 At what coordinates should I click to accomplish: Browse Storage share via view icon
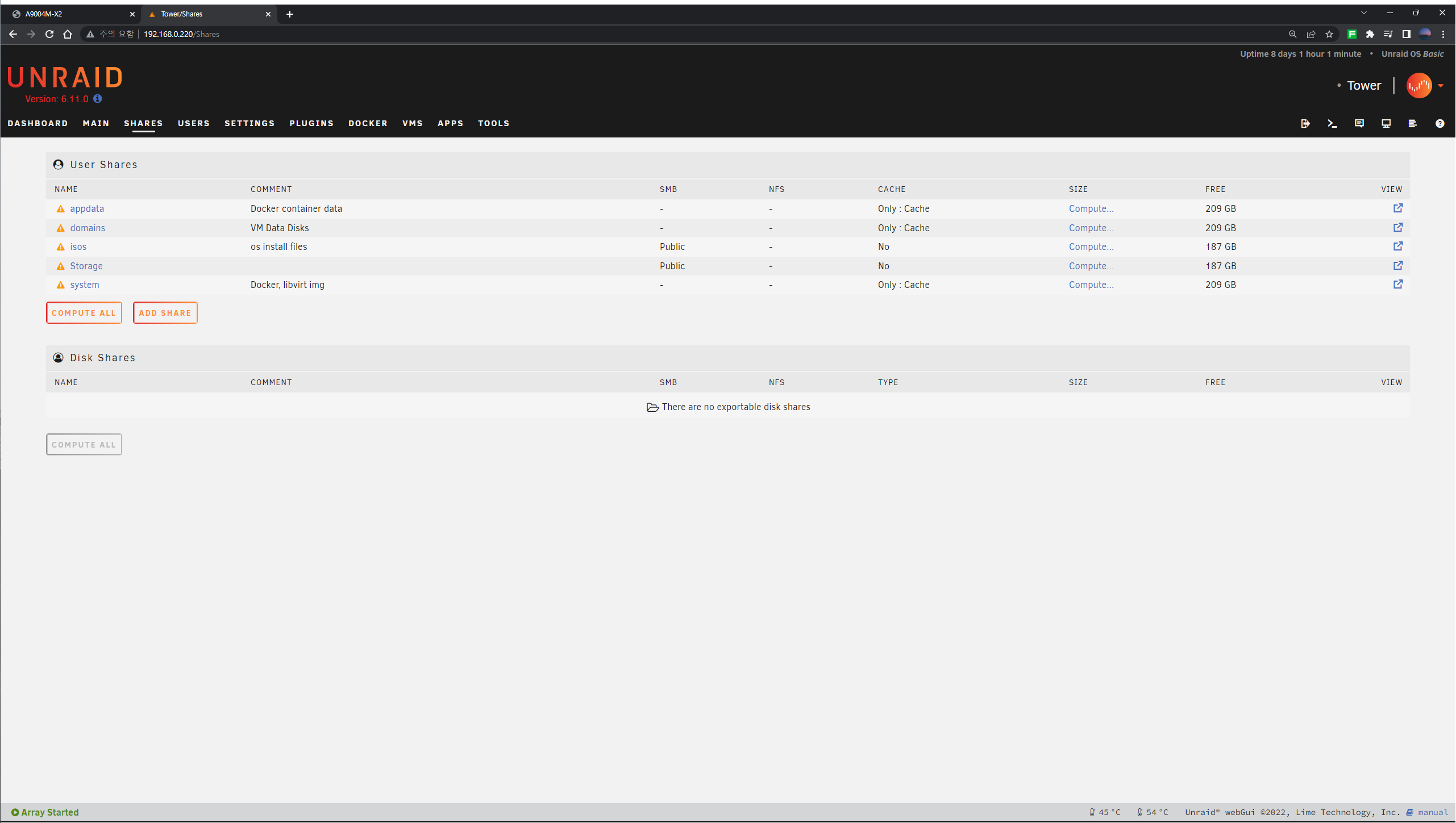point(1398,265)
